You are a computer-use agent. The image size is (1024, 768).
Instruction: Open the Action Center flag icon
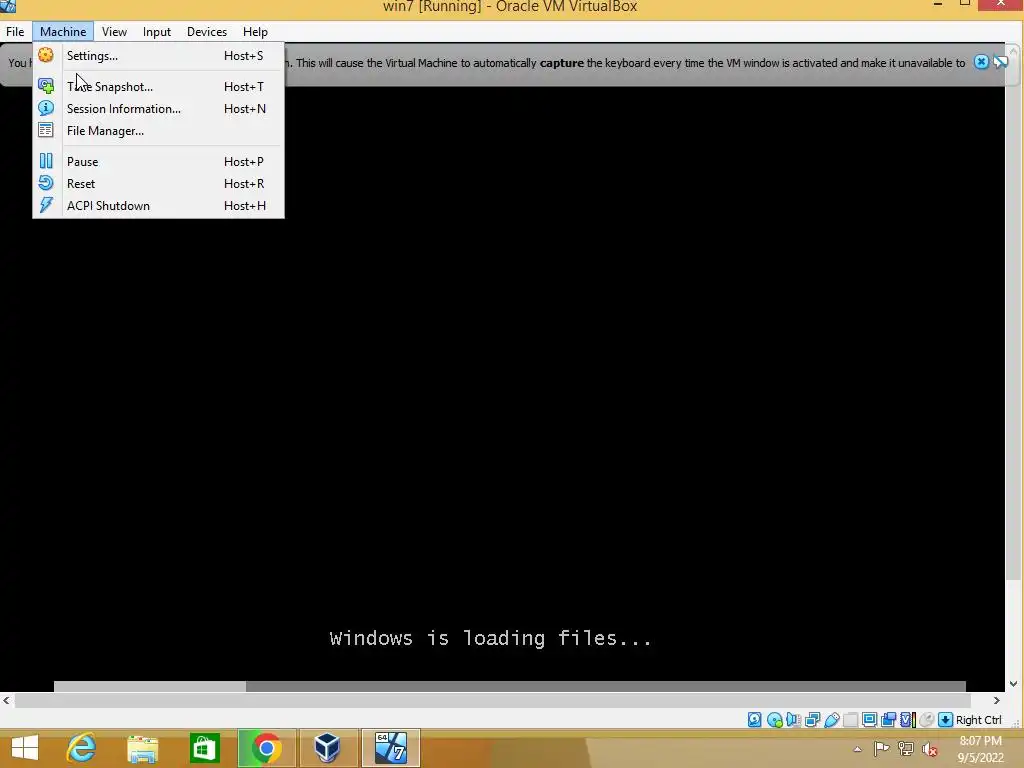tap(881, 748)
